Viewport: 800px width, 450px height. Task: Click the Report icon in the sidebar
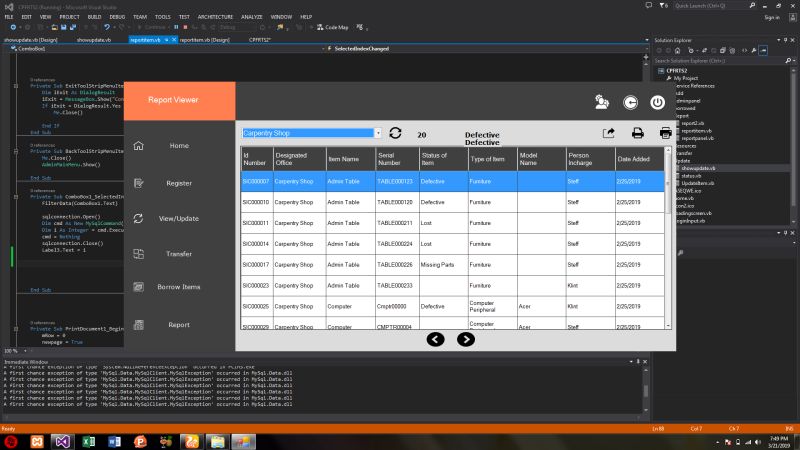(x=138, y=324)
